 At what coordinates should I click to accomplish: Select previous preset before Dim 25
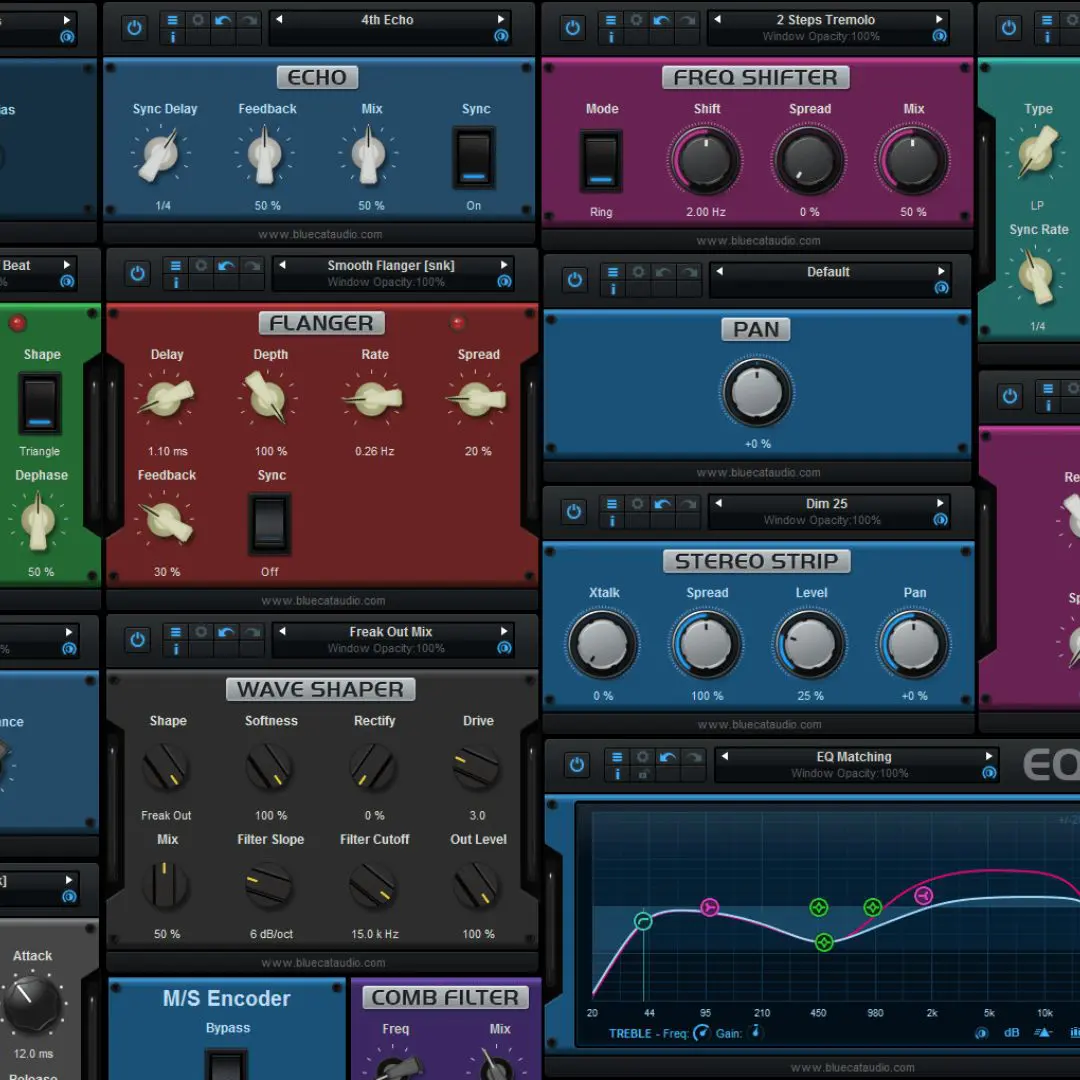click(x=718, y=503)
